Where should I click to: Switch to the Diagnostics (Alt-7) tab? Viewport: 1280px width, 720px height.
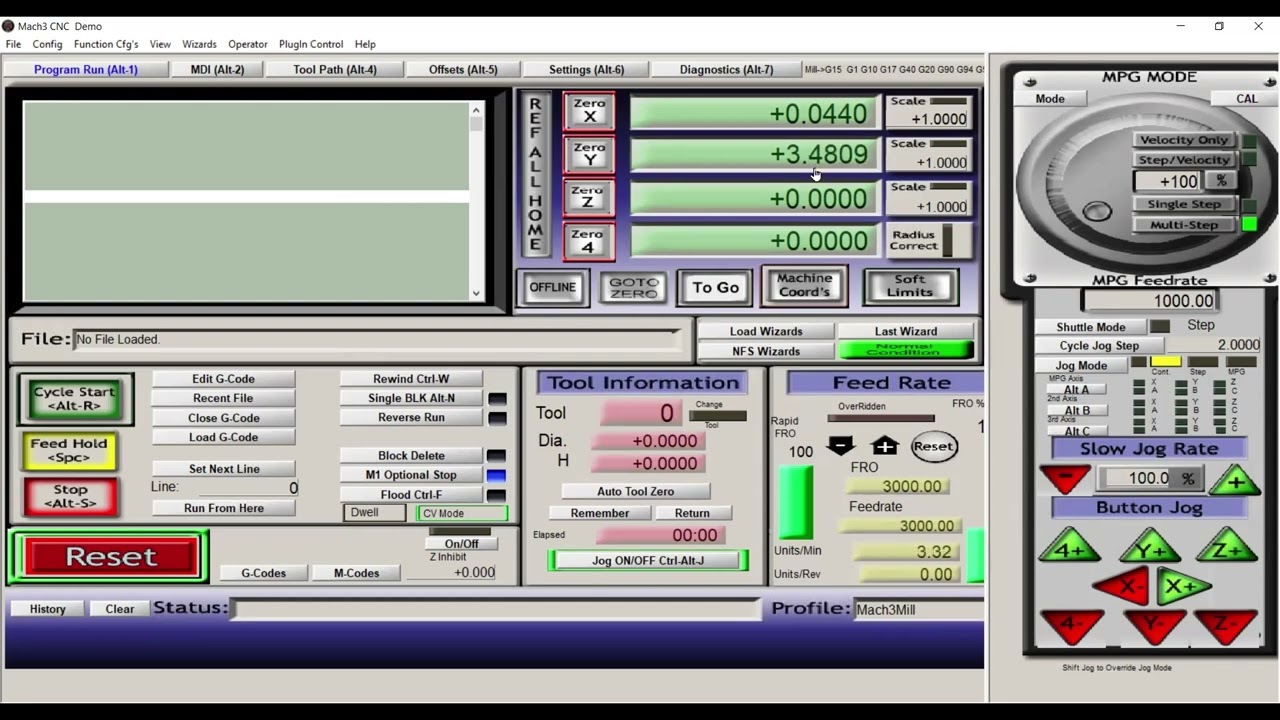pyautogui.click(x=726, y=69)
